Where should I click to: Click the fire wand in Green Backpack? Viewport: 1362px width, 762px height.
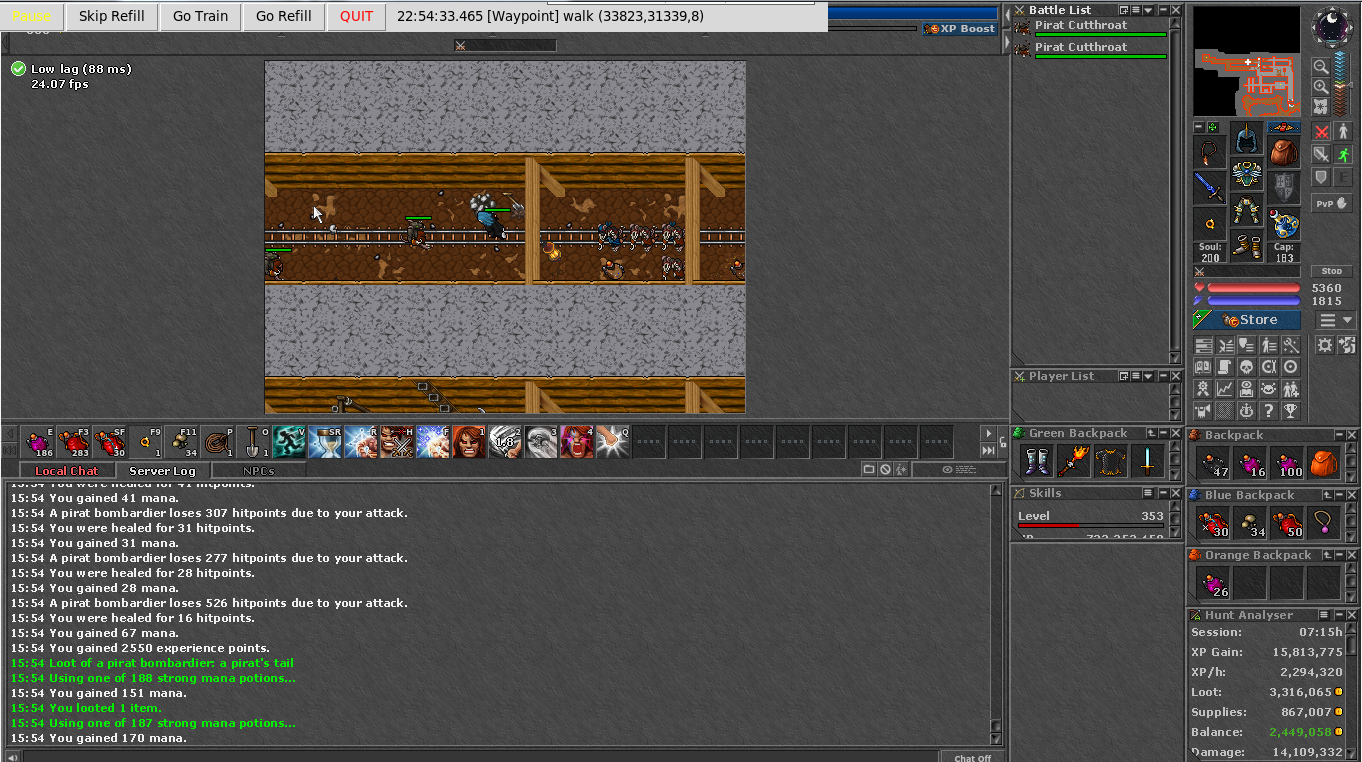coord(1072,461)
